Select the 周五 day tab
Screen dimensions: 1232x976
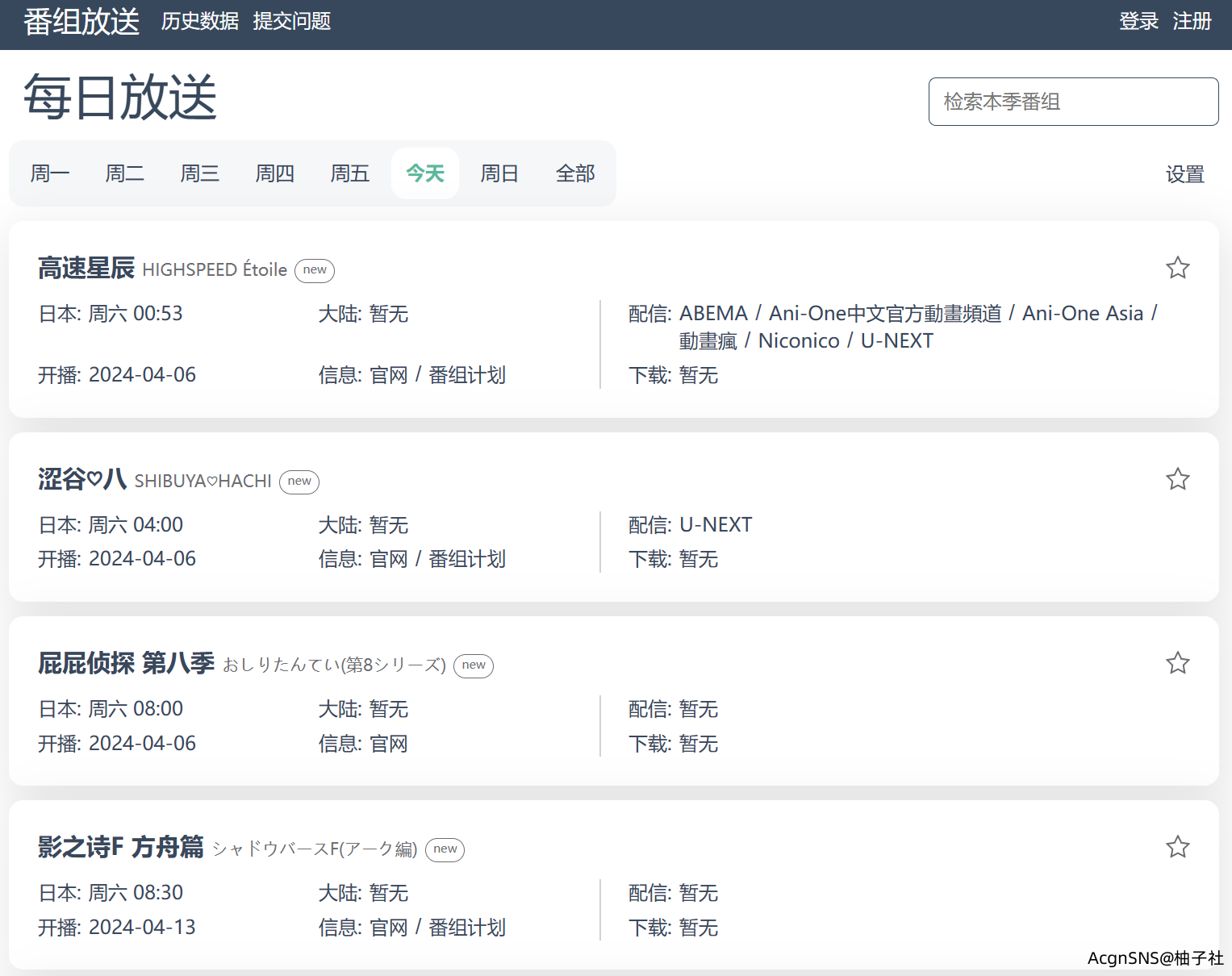click(349, 173)
